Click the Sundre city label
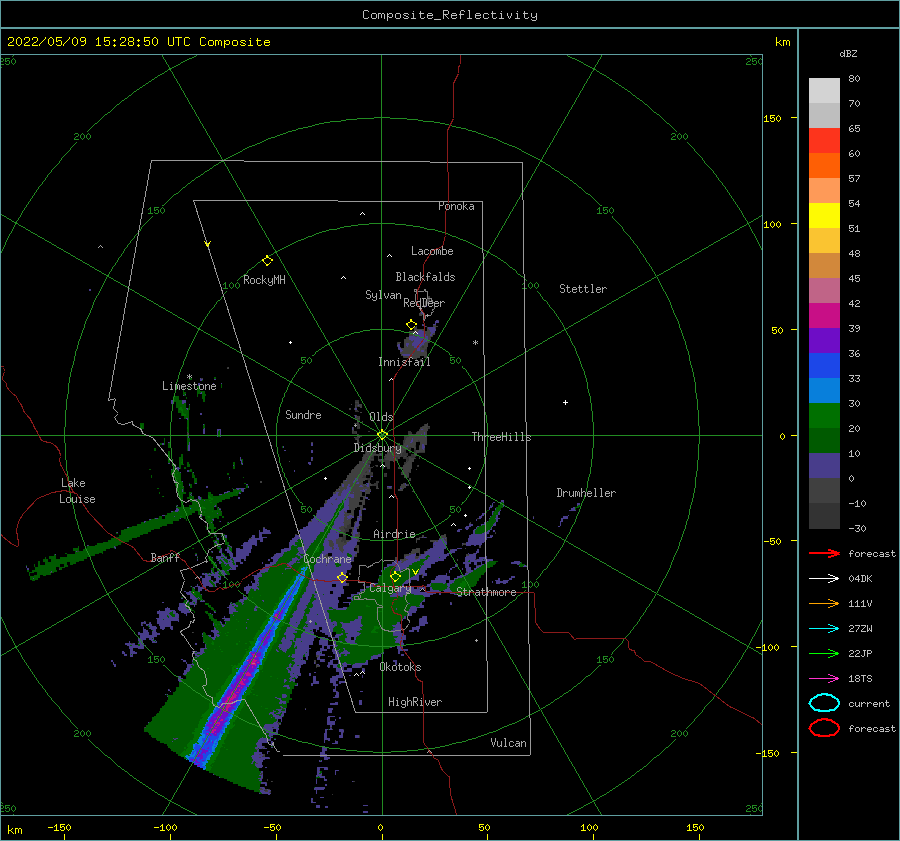The height and width of the screenshot is (841, 900). (x=303, y=414)
